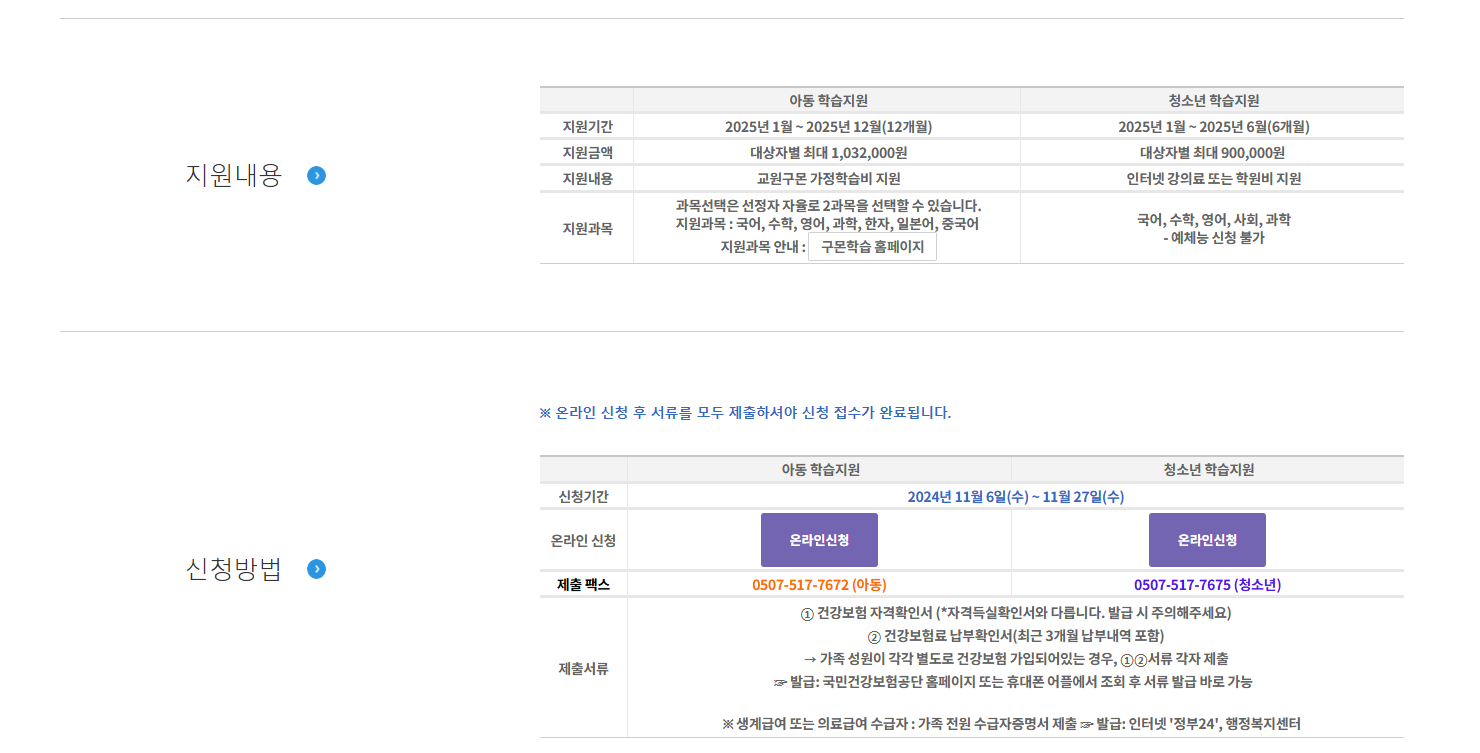
Task: Click 아동 학습지원 header in 신청방법 table
Action: 819,470
